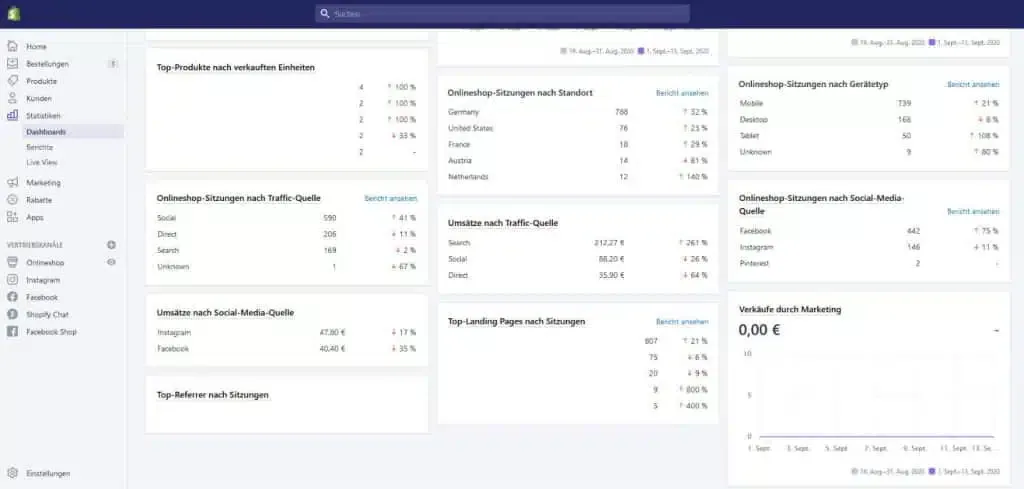Open the Instagram sales channel
The width and height of the screenshot is (1024, 489).
(43, 280)
